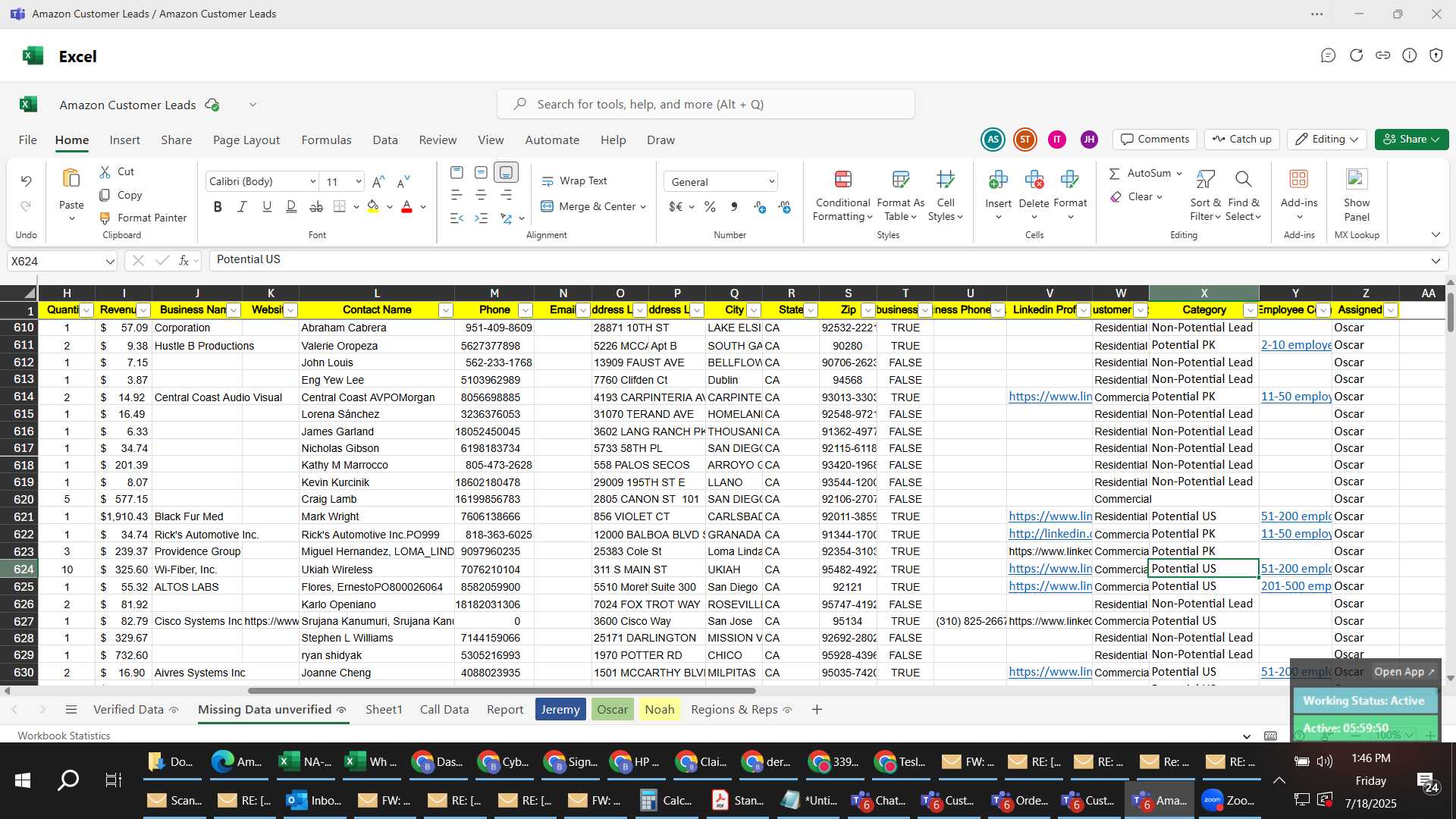The height and width of the screenshot is (819, 1456).
Task: Click the Cut icon
Action: click(105, 172)
